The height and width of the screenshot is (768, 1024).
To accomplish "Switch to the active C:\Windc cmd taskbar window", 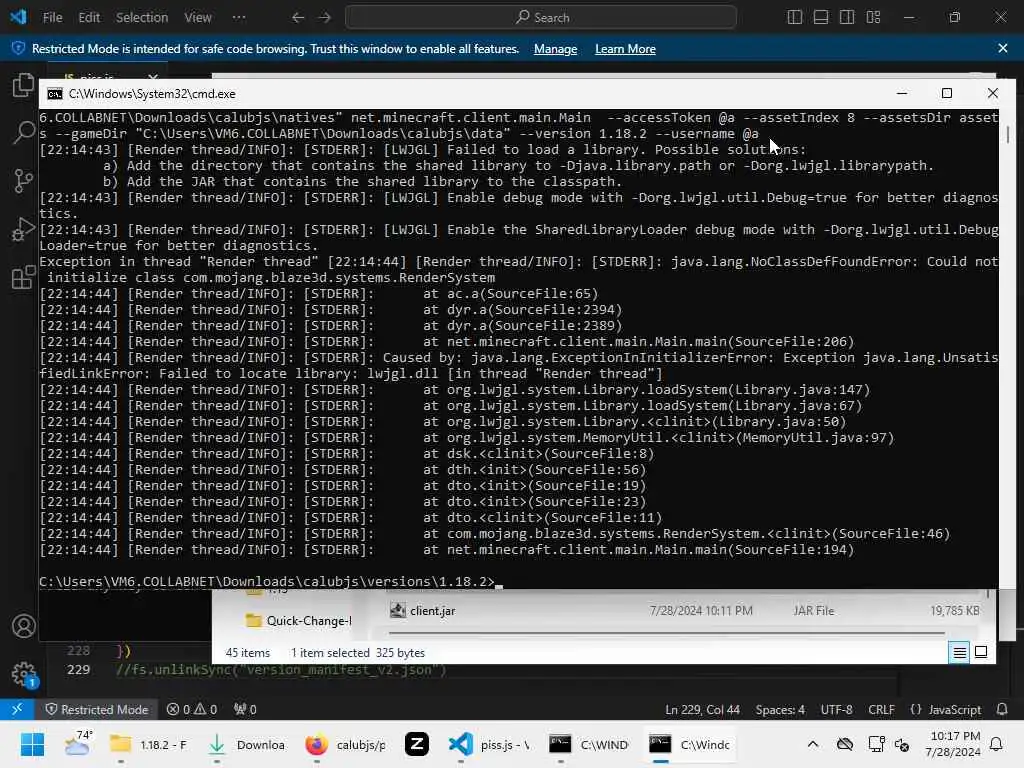I will [689, 744].
